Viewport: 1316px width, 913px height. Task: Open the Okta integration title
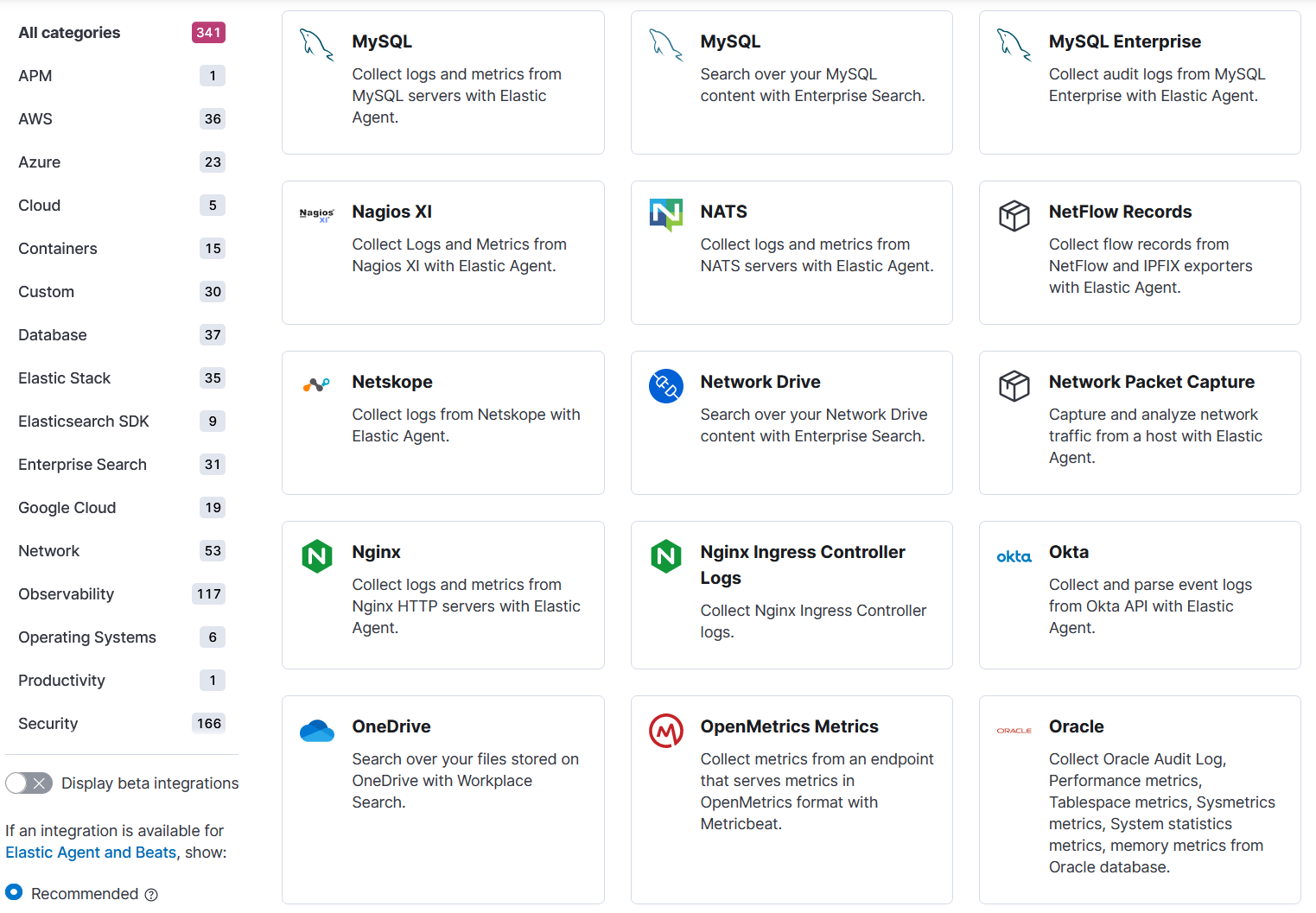click(1069, 552)
